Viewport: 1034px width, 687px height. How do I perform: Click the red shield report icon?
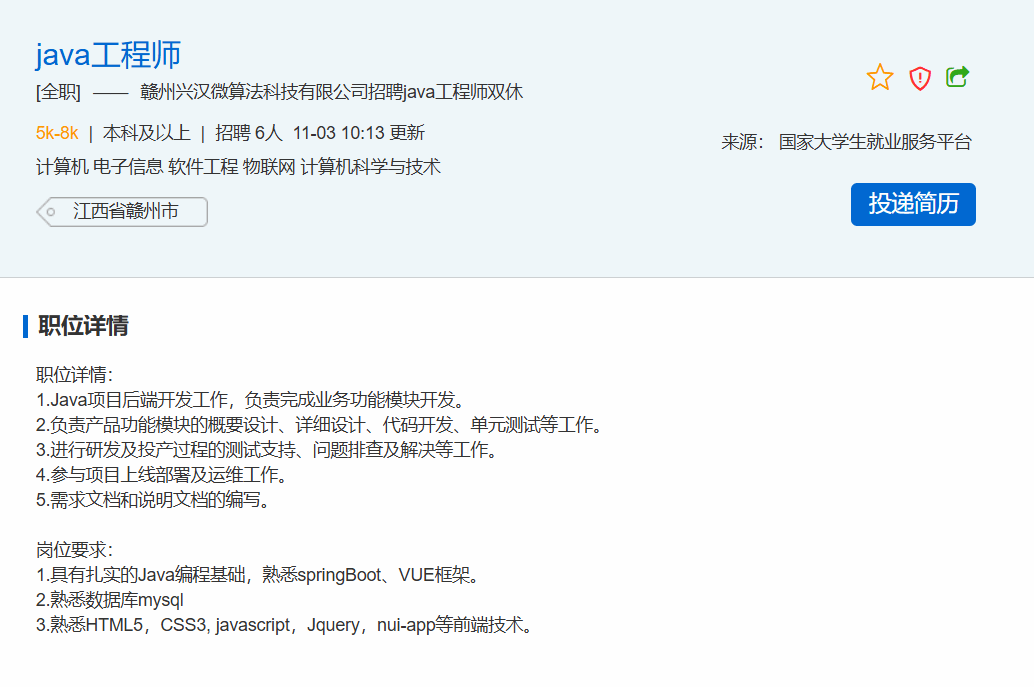(920, 78)
